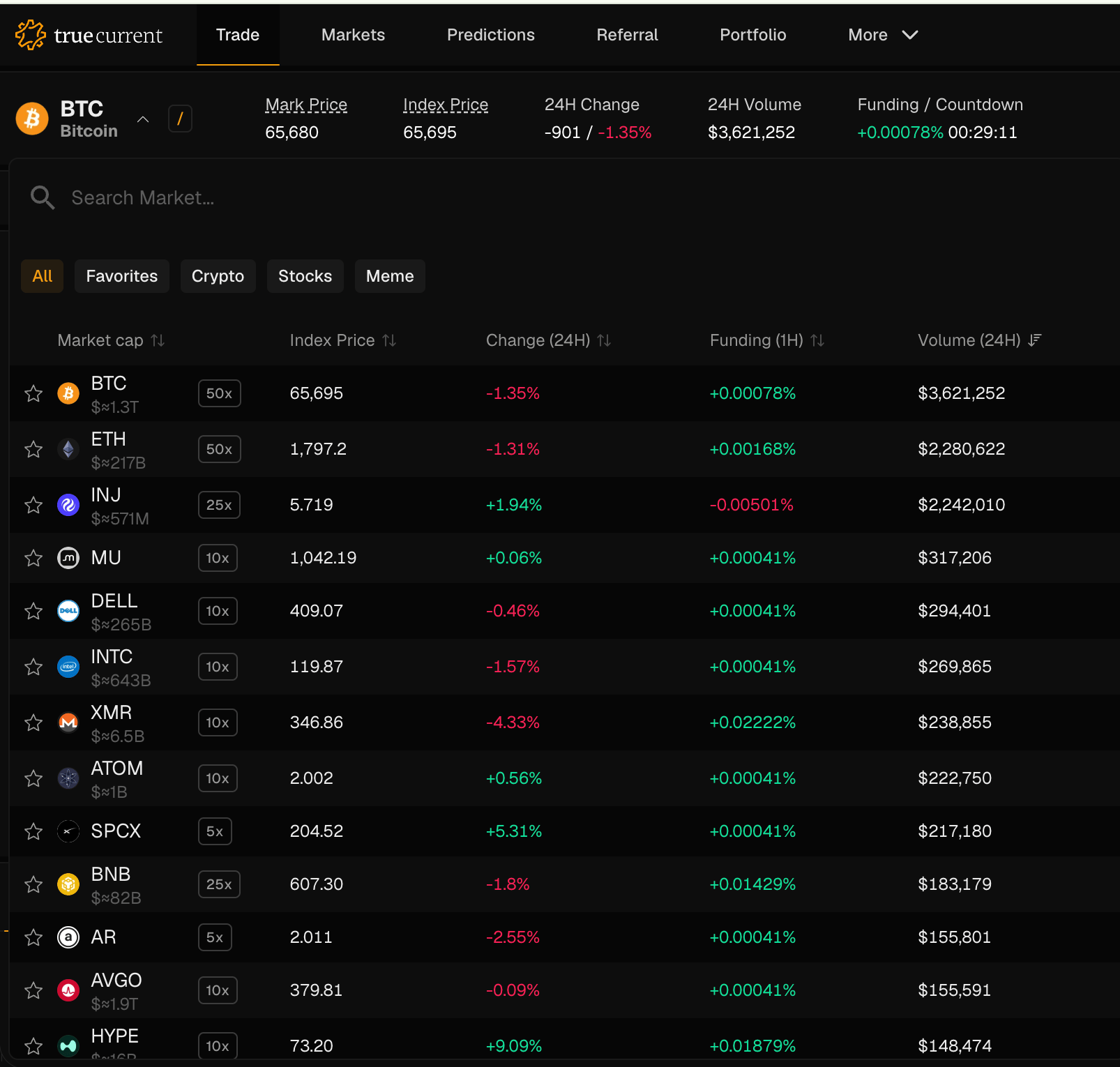This screenshot has width=1120, height=1067.
Task: Click the AVGO row ticker name
Action: pyautogui.click(x=116, y=981)
